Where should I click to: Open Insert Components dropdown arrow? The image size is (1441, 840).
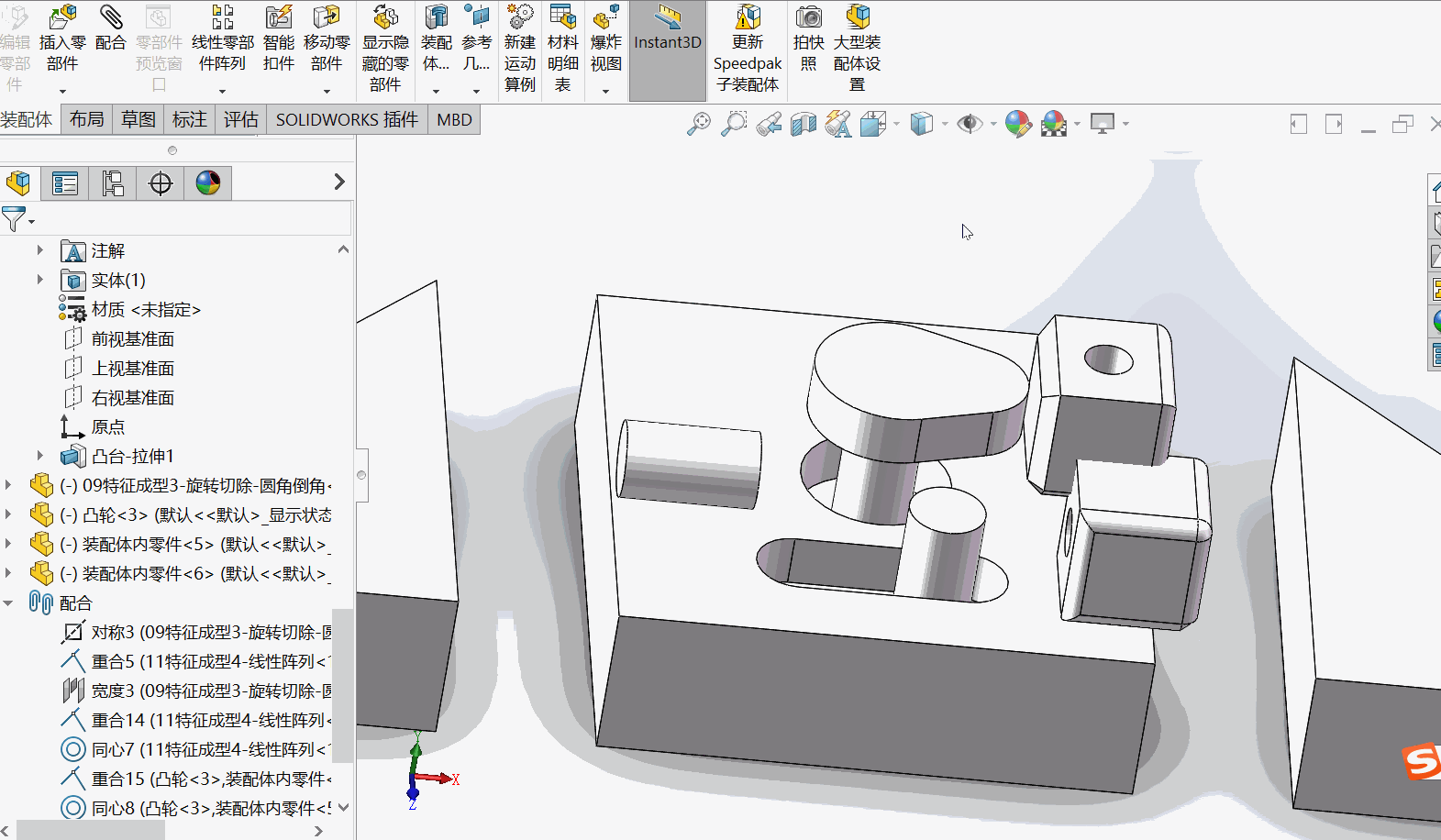click(x=62, y=91)
